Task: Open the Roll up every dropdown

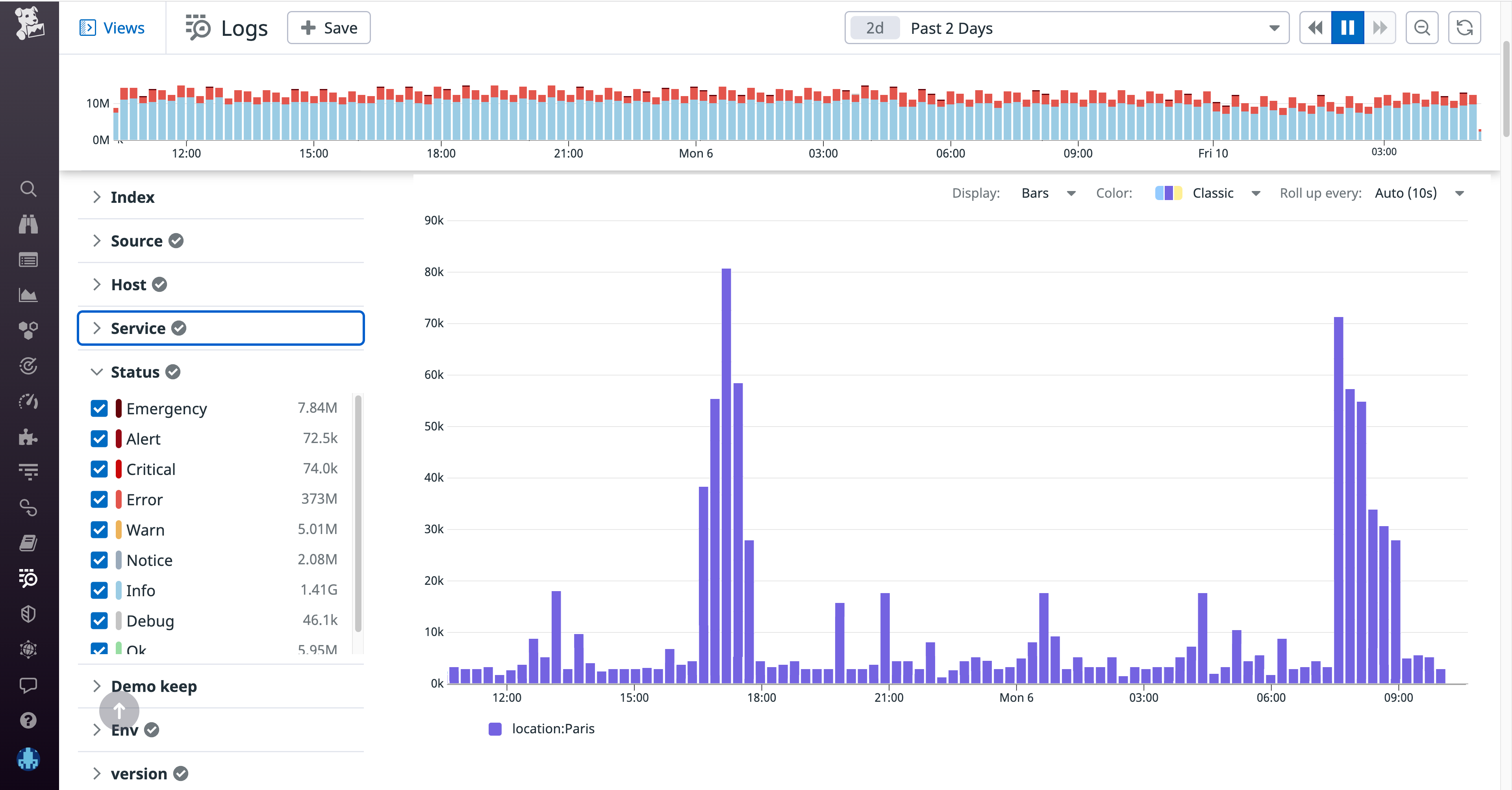Action: (x=1420, y=193)
